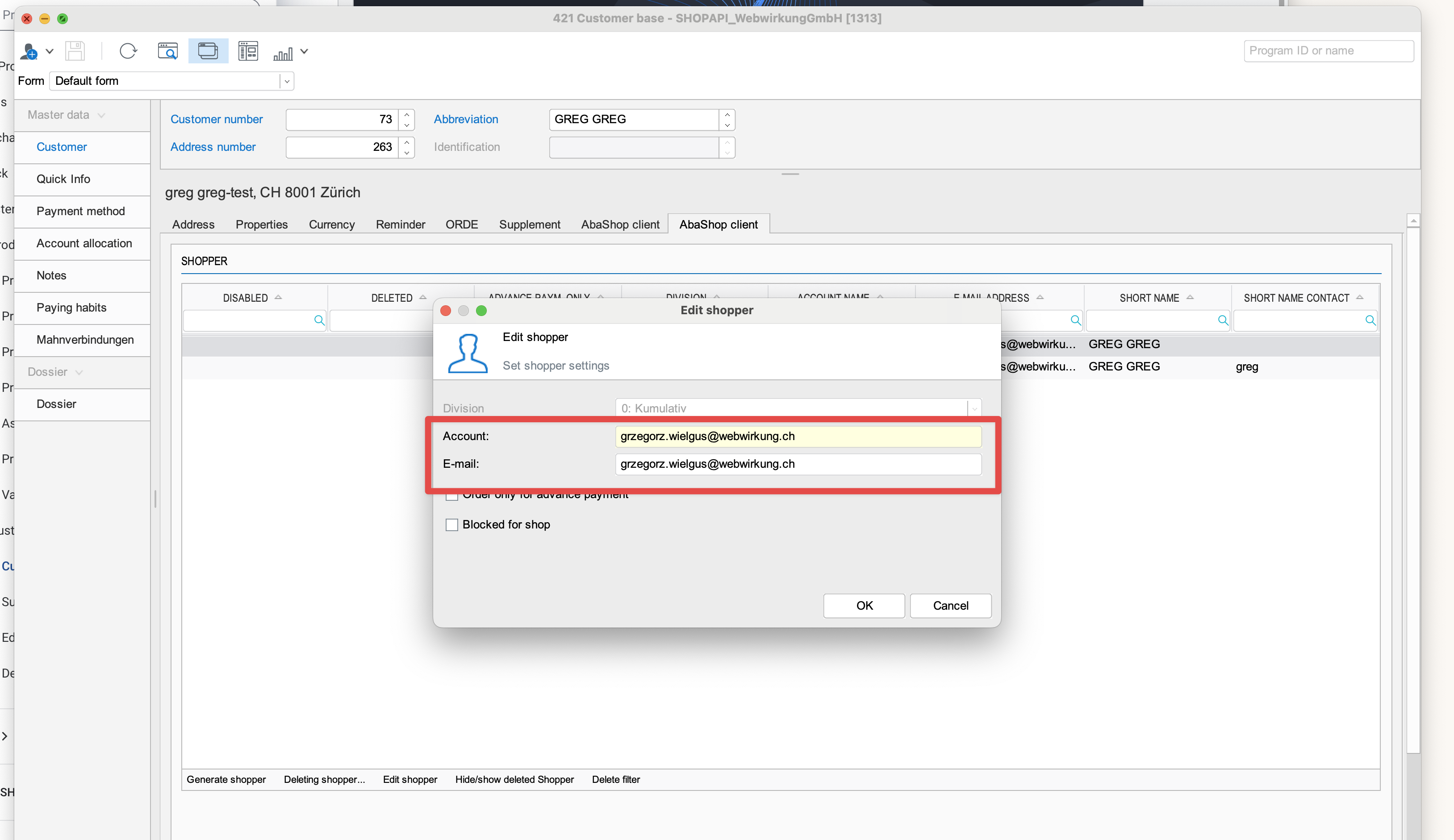This screenshot has width=1454, height=840.
Task: Expand the Form field dropdown labeled Default form
Action: (287, 81)
